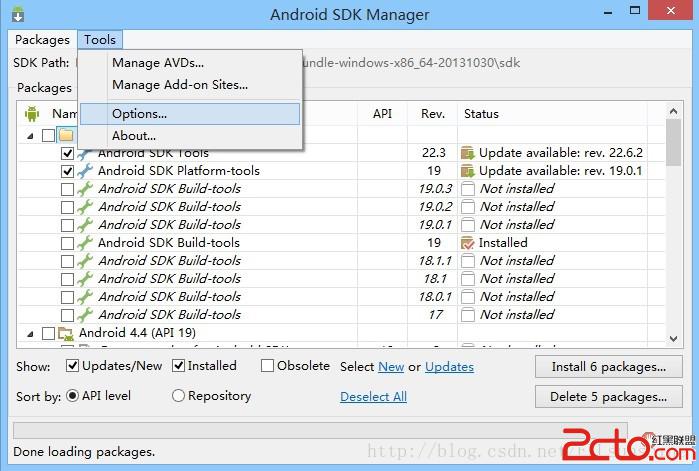Click the Not installed status icon for rev 17
Viewport: 699px width, 471px height.
[468, 315]
